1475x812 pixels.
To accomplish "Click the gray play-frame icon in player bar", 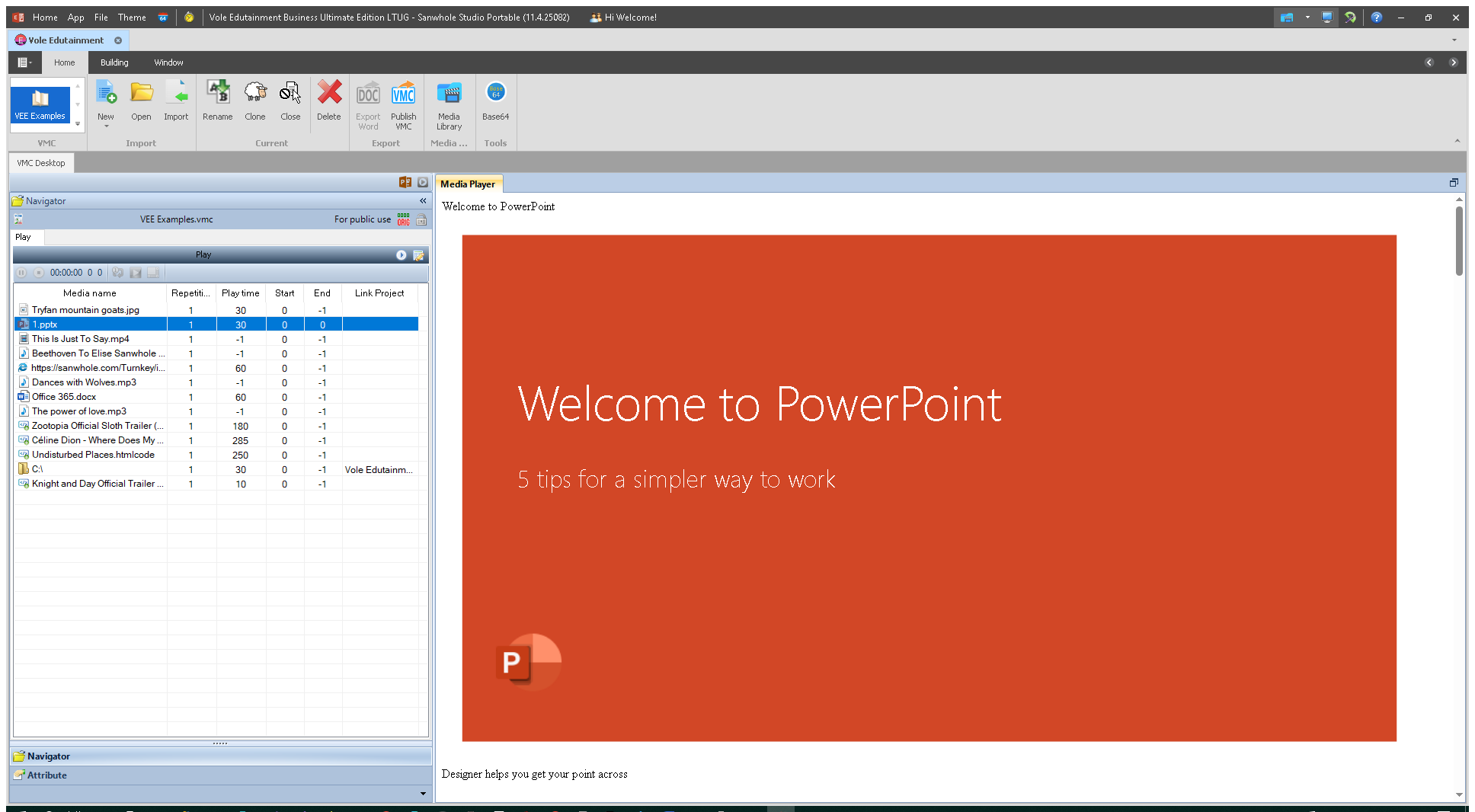I will (x=136, y=273).
